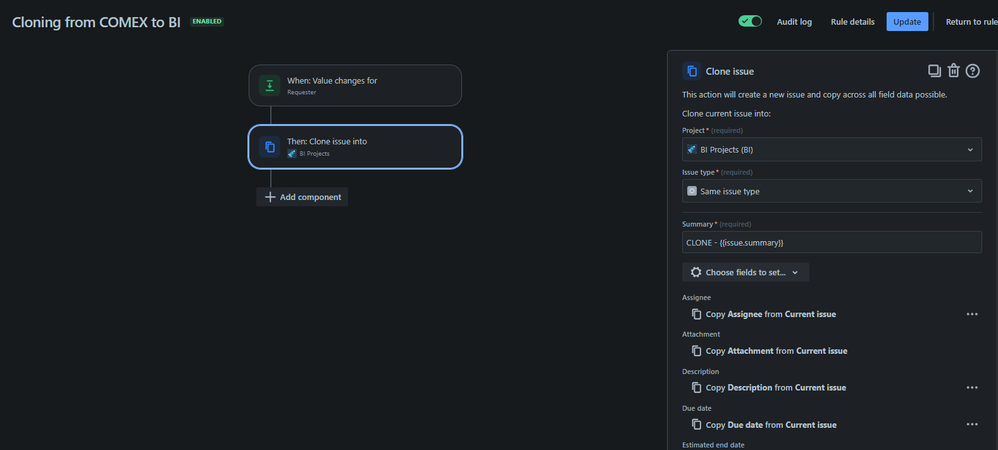Click the blue clone icon in Then step

click(x=269, y=147)
